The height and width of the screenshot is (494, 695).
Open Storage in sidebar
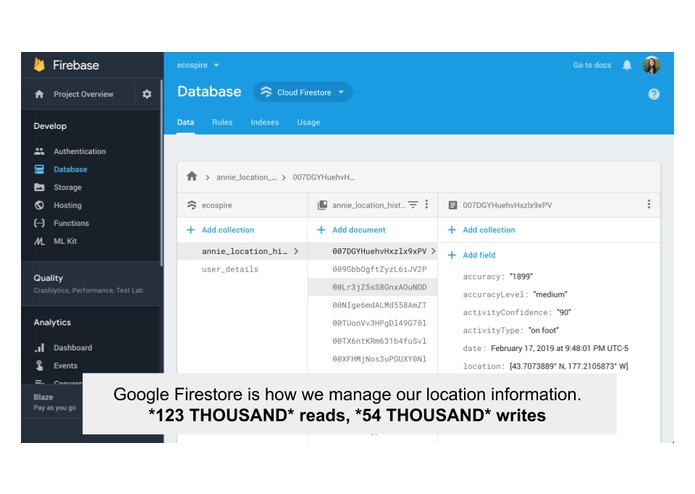point(67,187)
